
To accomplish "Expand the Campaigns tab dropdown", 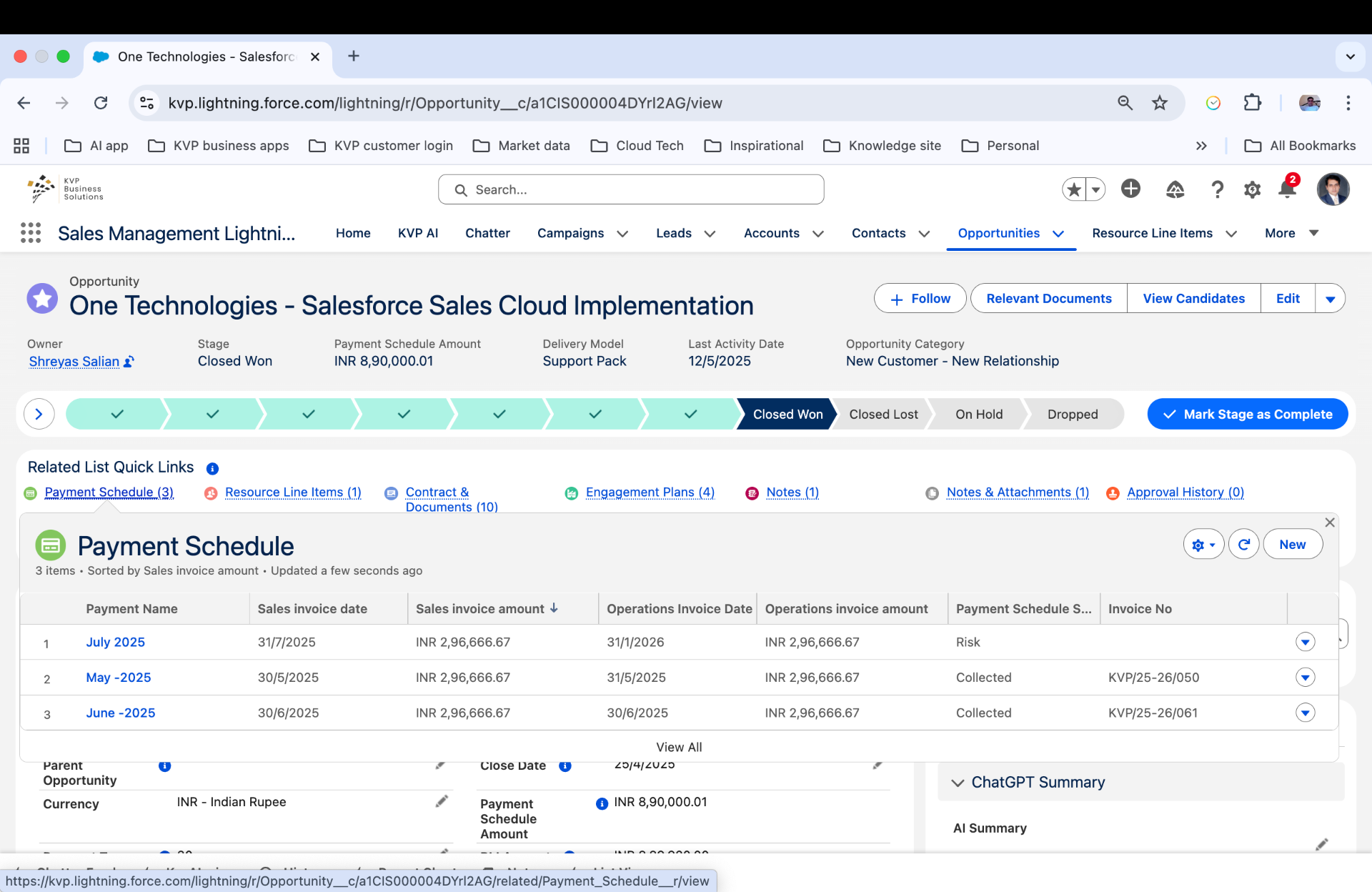I will point(622,234).
